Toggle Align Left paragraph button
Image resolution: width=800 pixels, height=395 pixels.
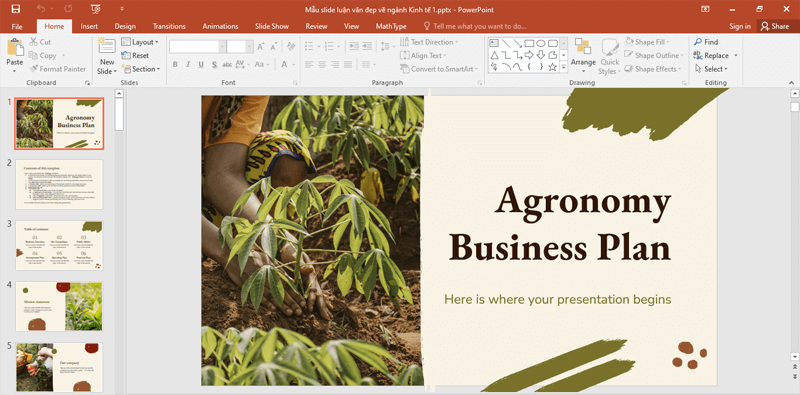tap(309, 64)
